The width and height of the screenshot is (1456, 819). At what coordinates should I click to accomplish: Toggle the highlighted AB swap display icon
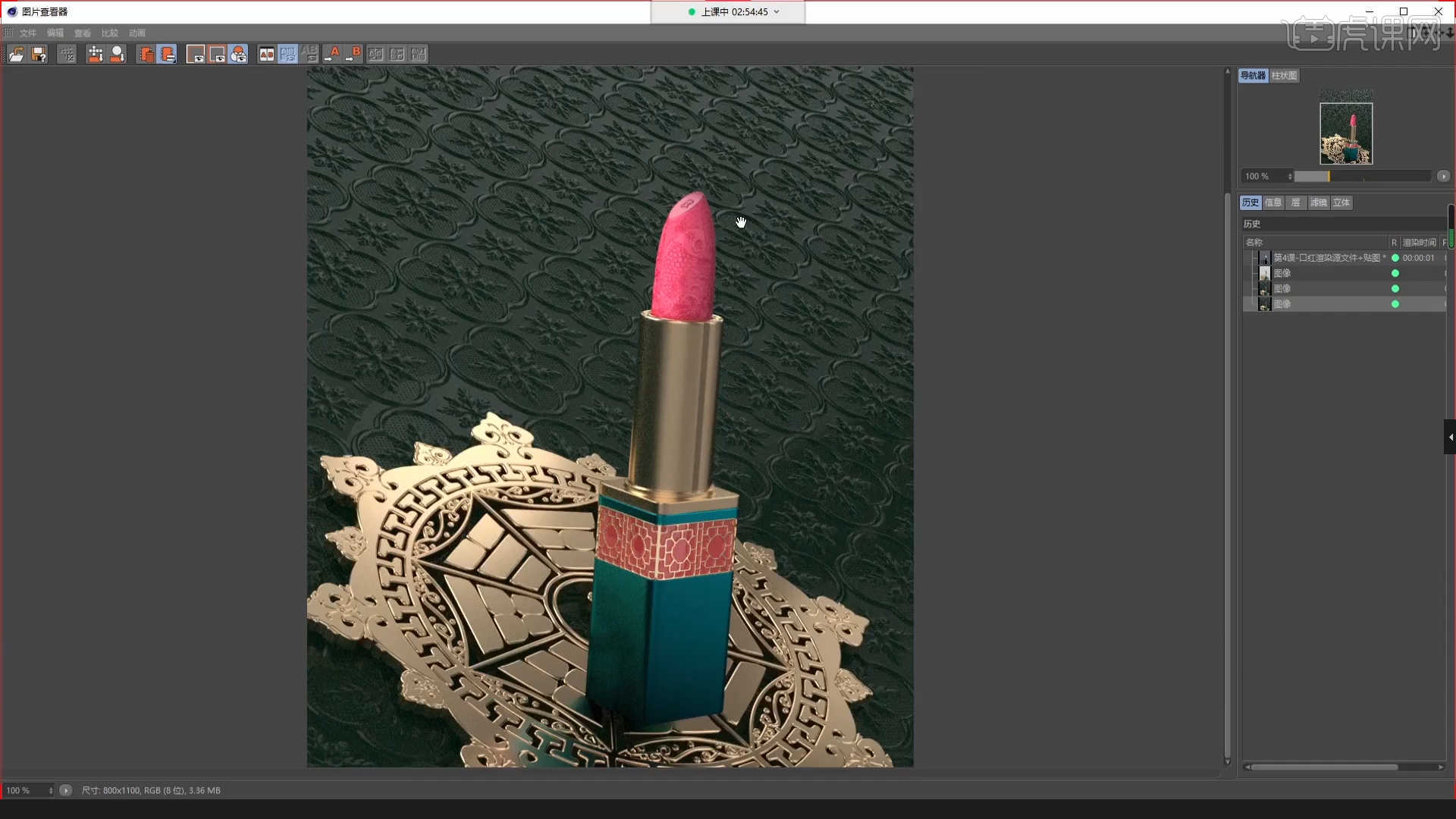(288, 54)
